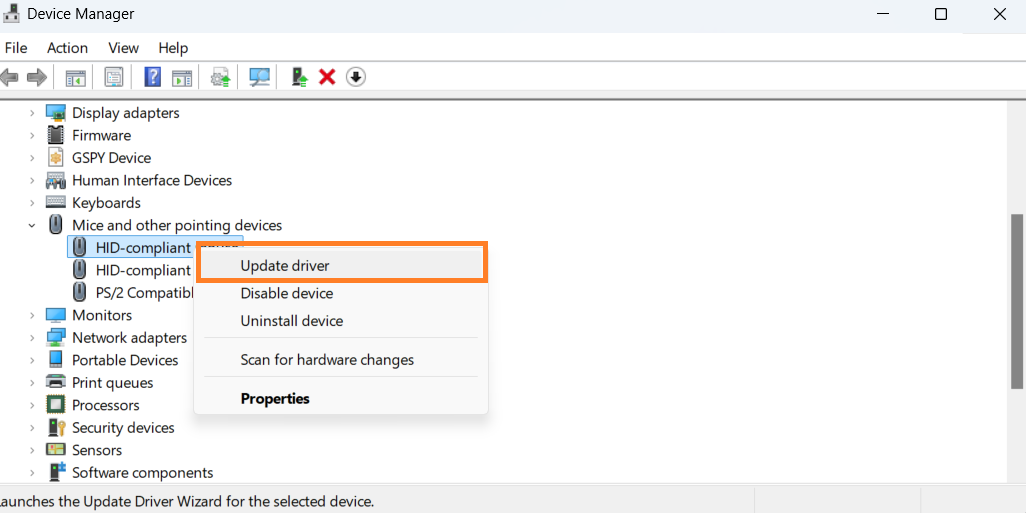Image resolution: width=1026 pixels, height=513 pixels.
Task: Click the GSPY Device icon
Action: tap(56, 158)
